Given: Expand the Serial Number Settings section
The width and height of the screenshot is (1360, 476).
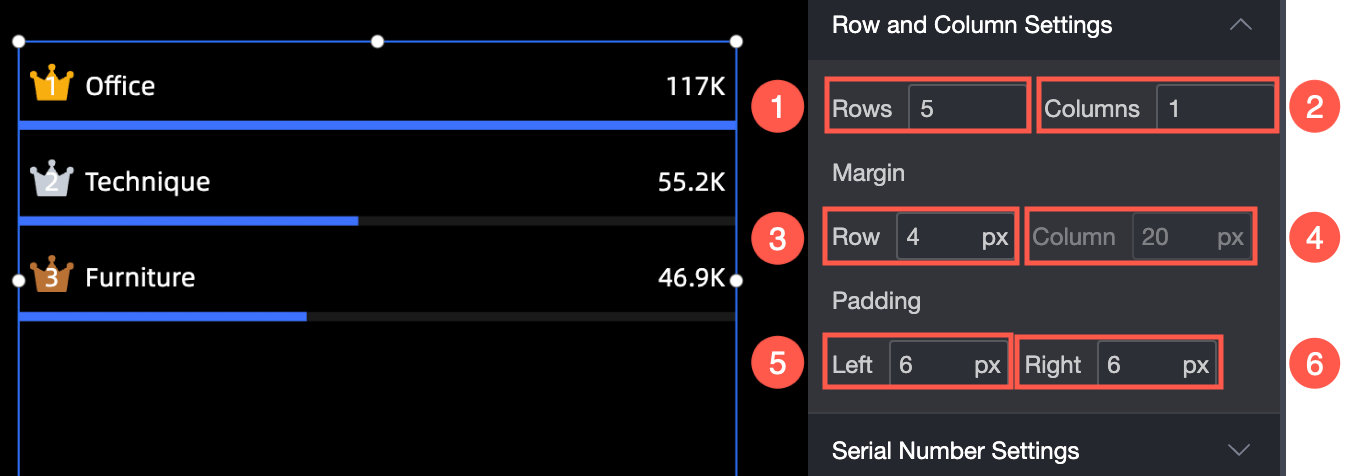Looking at the screenshot, I should 1240,449.
